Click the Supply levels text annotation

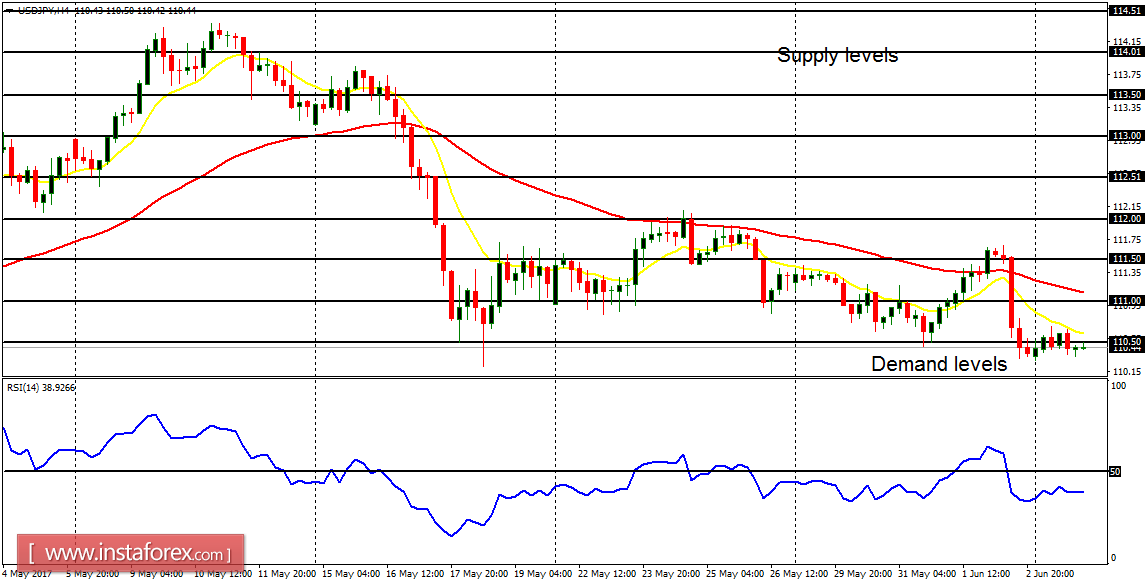click(x=835, y=56)
